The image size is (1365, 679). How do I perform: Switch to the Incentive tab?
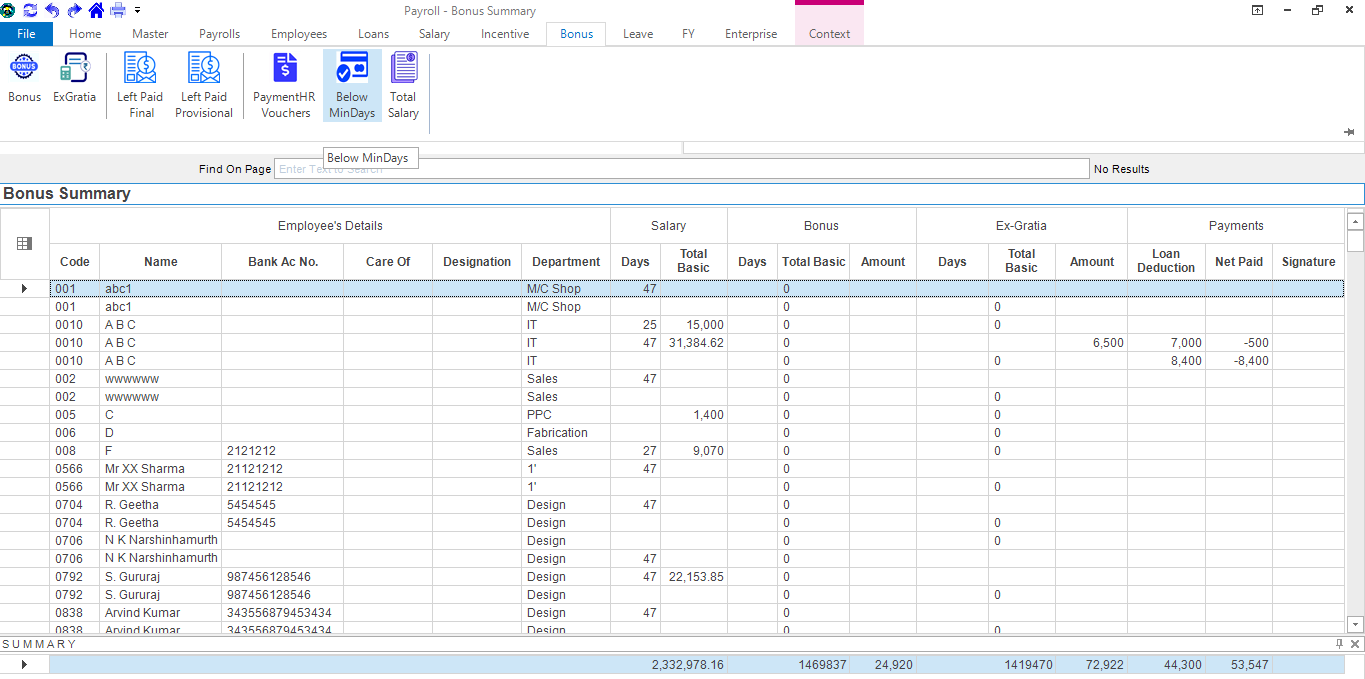(x=505, y=34)
